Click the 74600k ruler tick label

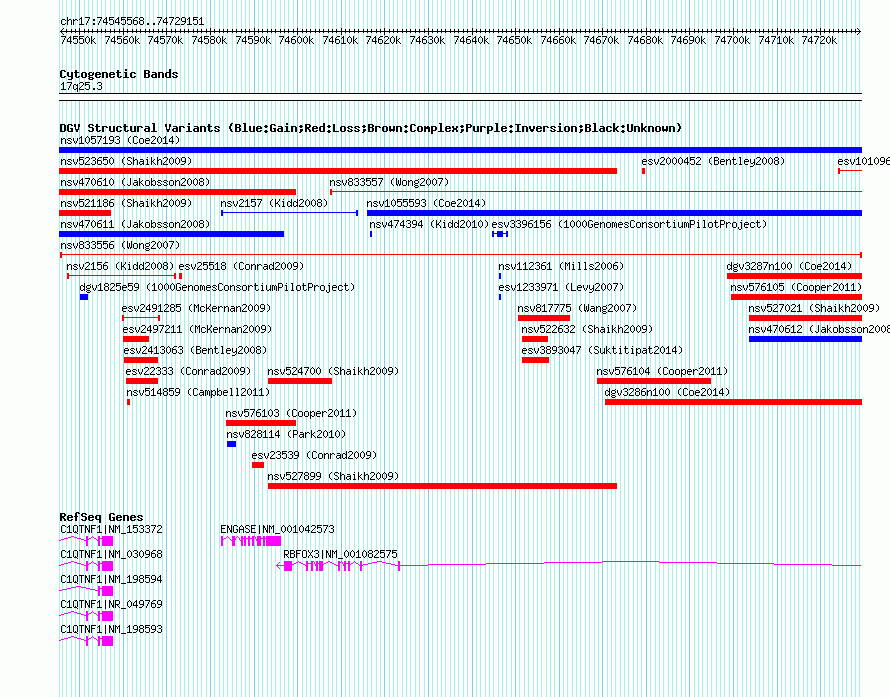coord(296,40)
